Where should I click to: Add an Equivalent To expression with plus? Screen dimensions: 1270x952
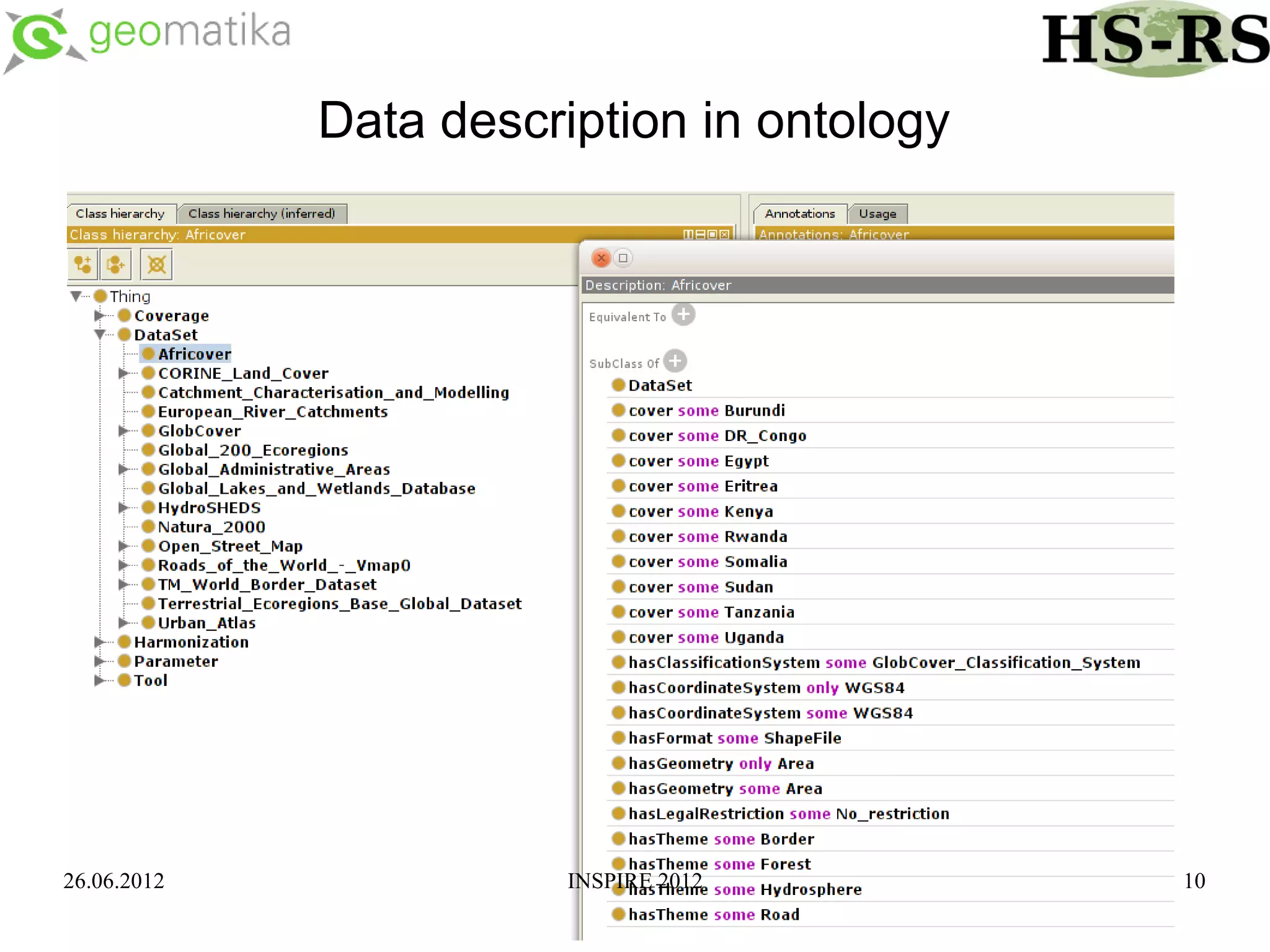[683, 315]
